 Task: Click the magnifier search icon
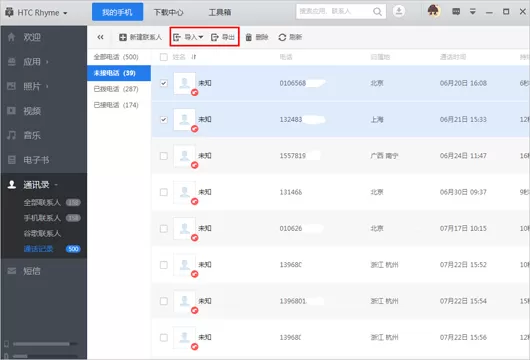click(377, 12)
